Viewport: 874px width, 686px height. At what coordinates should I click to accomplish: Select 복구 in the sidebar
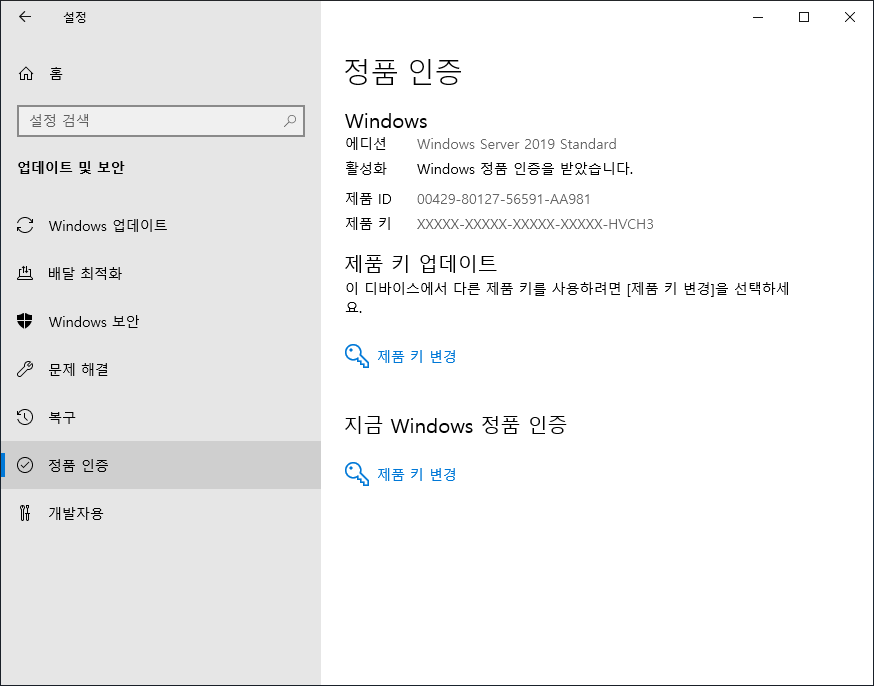tap(161, 417)
